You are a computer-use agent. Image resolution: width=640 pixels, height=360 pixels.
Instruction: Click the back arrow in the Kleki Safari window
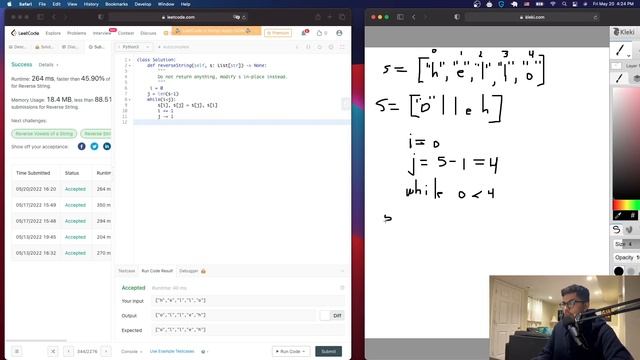point(413,17)
